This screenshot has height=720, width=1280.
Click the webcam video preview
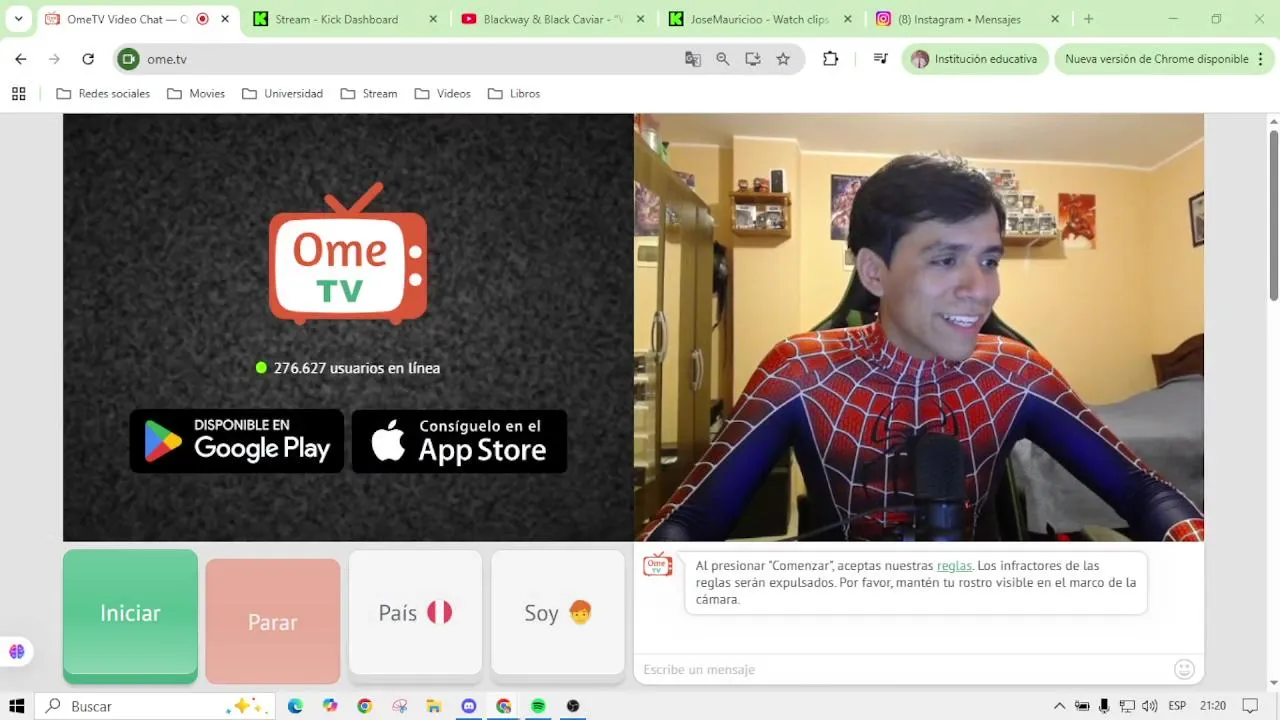[919, 327]
